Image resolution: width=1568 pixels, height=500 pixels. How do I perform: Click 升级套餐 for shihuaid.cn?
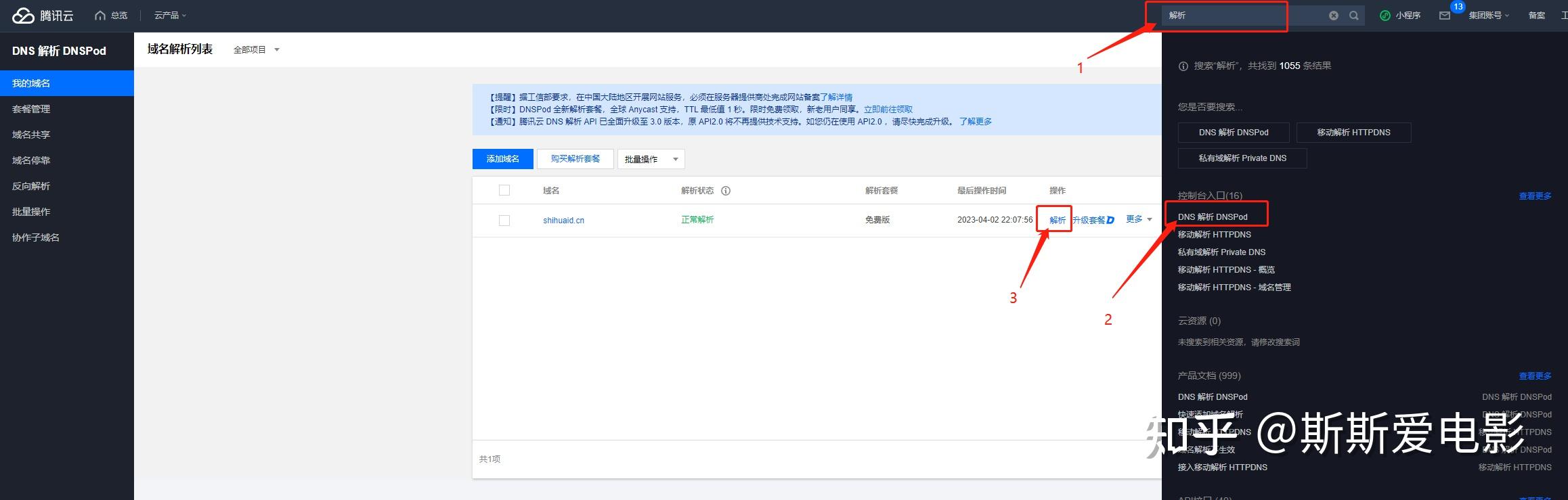pos(1089,221)
